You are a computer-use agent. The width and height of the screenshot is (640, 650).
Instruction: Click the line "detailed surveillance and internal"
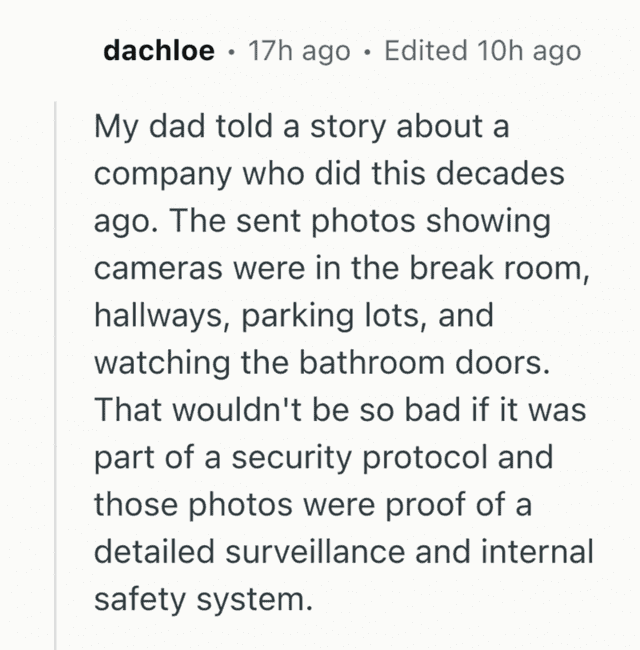click(343, 551)
